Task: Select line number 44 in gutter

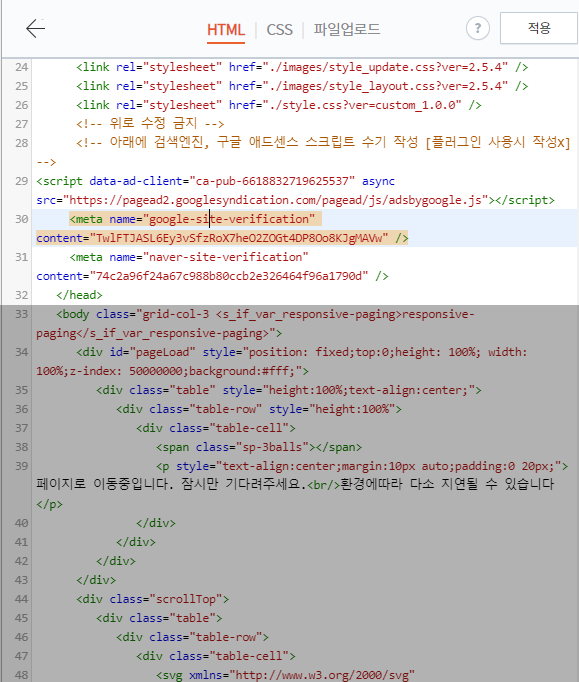Action: (x=21, y=599)
